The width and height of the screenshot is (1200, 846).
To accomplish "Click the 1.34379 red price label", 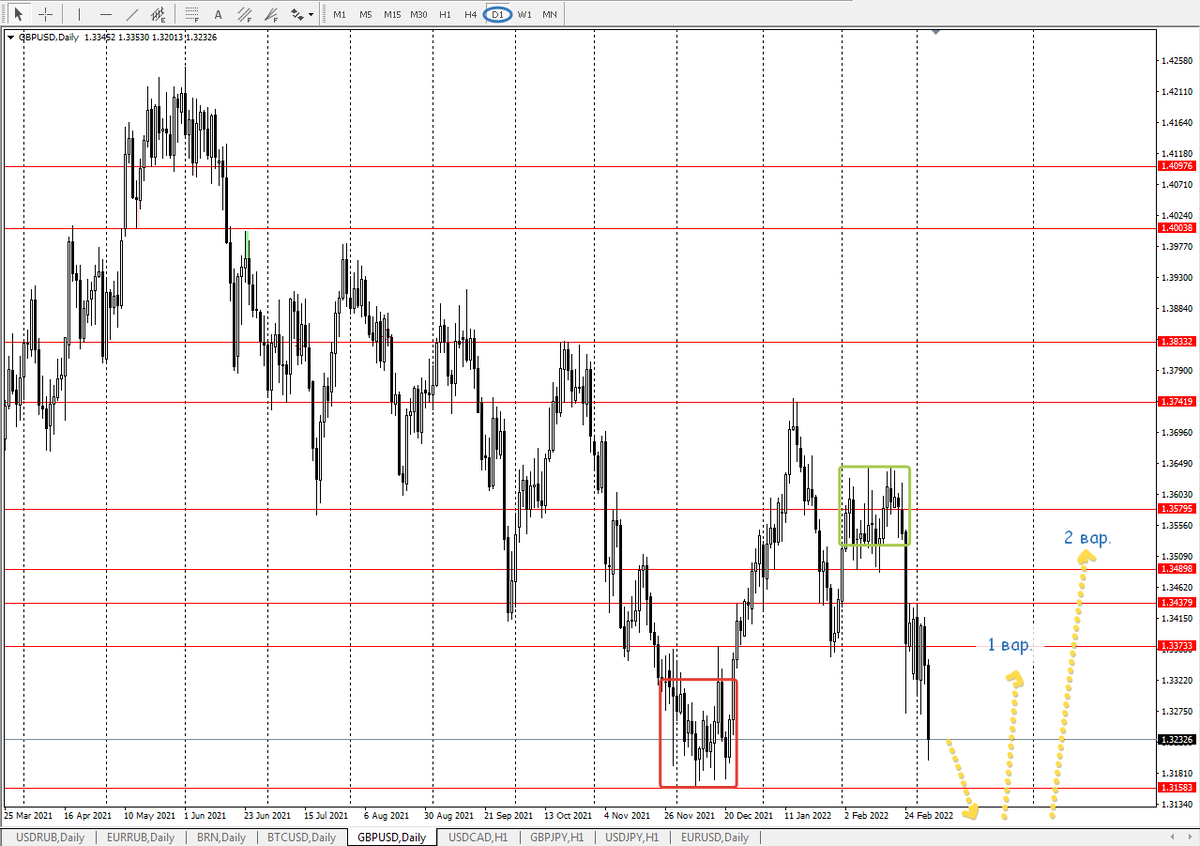I will tap(1176, 603).
